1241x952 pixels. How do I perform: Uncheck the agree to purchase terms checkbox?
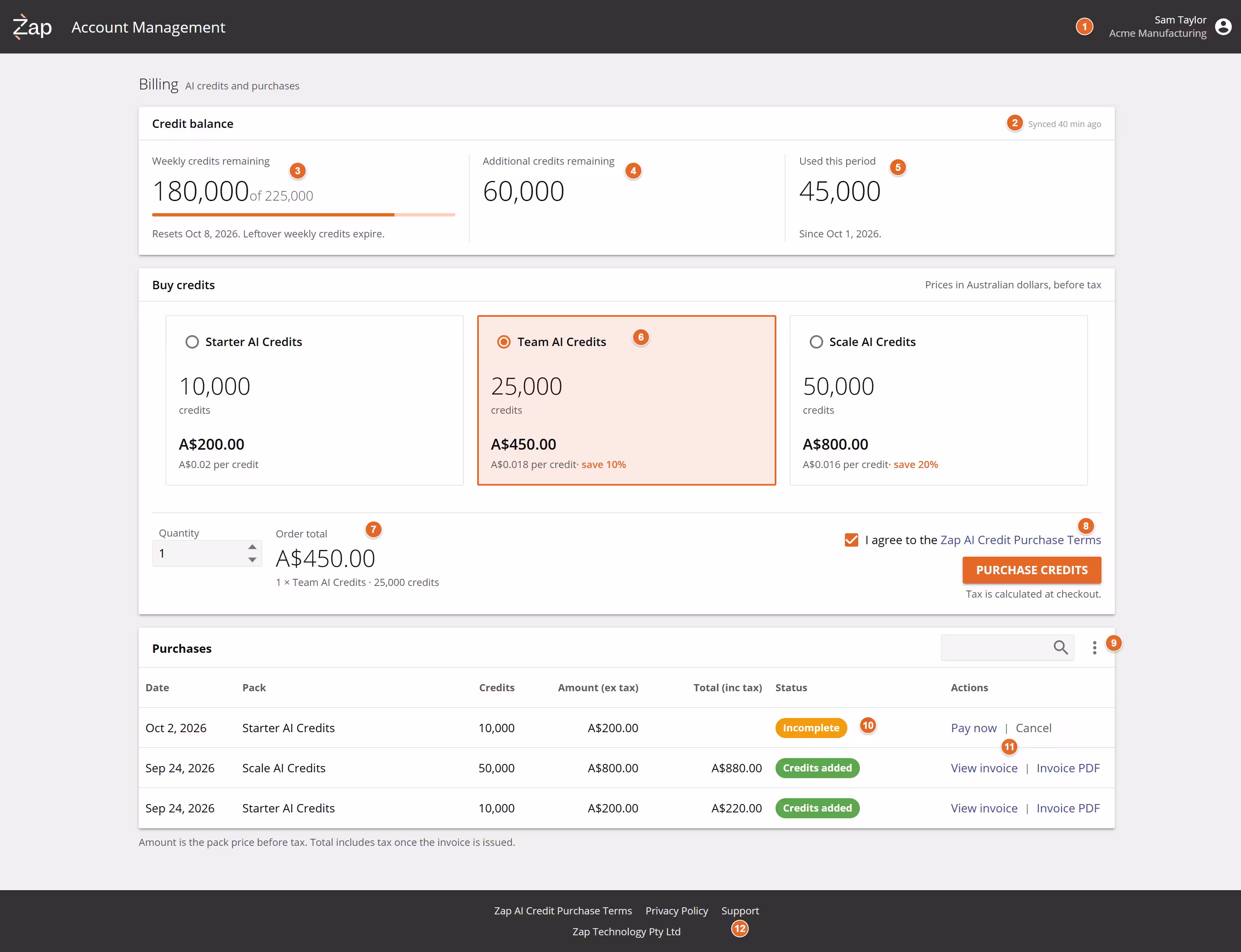point(851,540)
